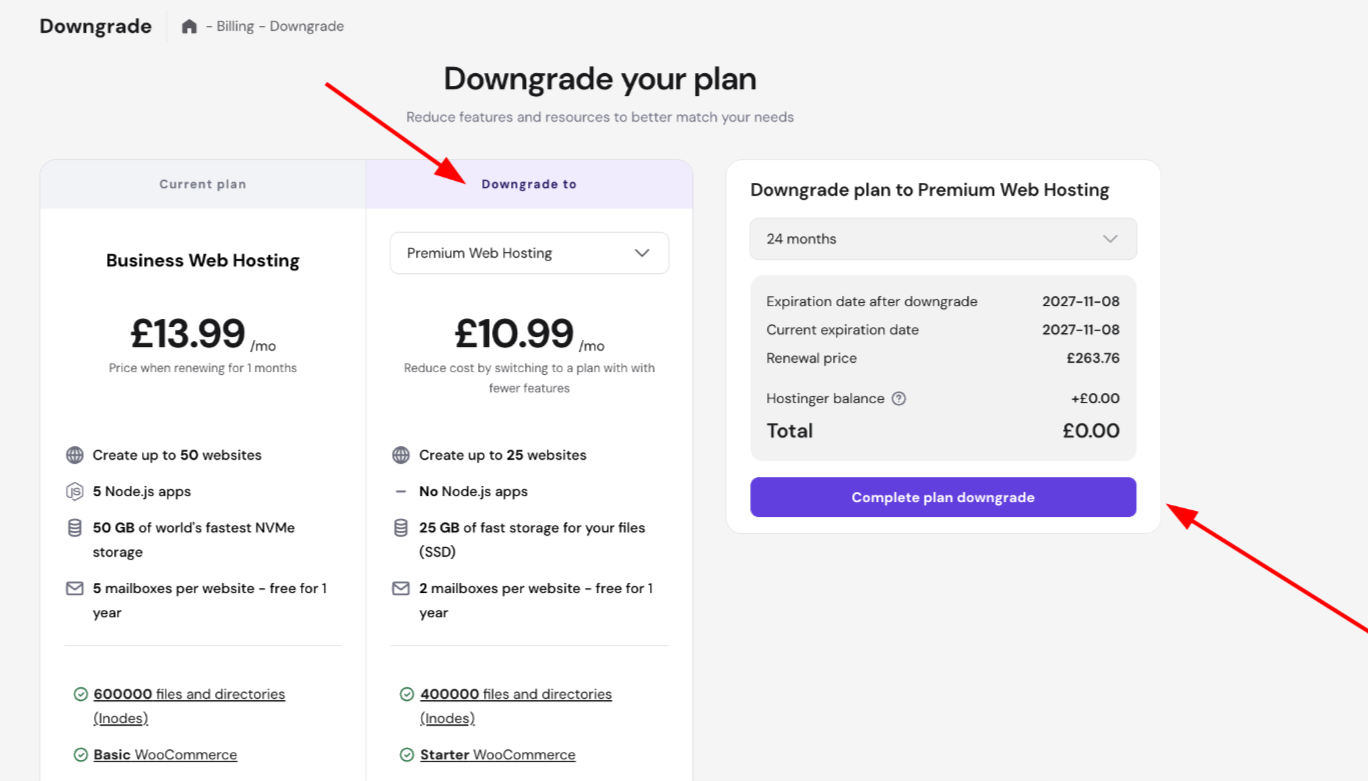Open 400000 files and directories link
Screen dimensions: 1368x781
tap(515, 694)
